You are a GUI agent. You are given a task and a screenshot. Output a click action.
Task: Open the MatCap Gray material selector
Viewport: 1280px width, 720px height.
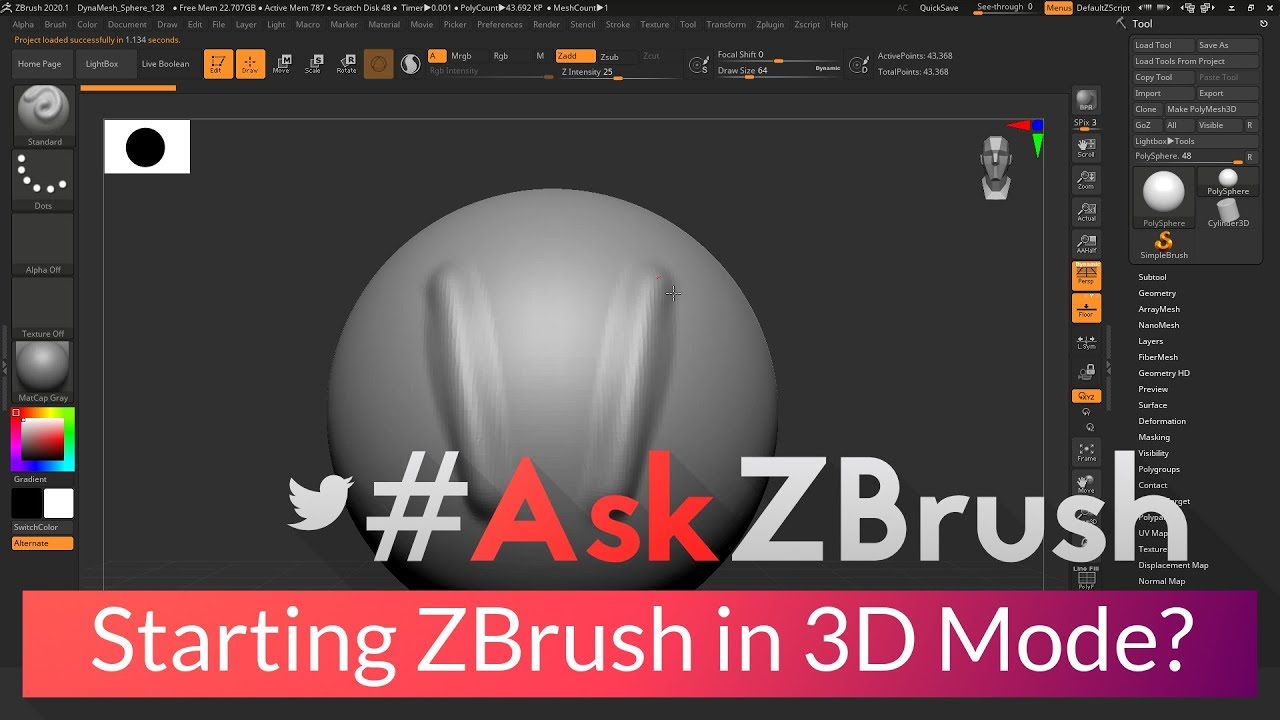tap(43, 372)
